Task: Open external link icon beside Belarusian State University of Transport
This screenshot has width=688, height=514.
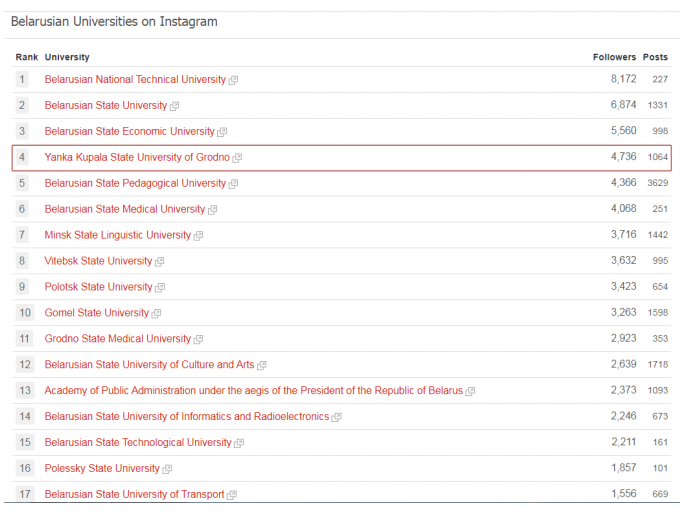Action: coord(232,495)
